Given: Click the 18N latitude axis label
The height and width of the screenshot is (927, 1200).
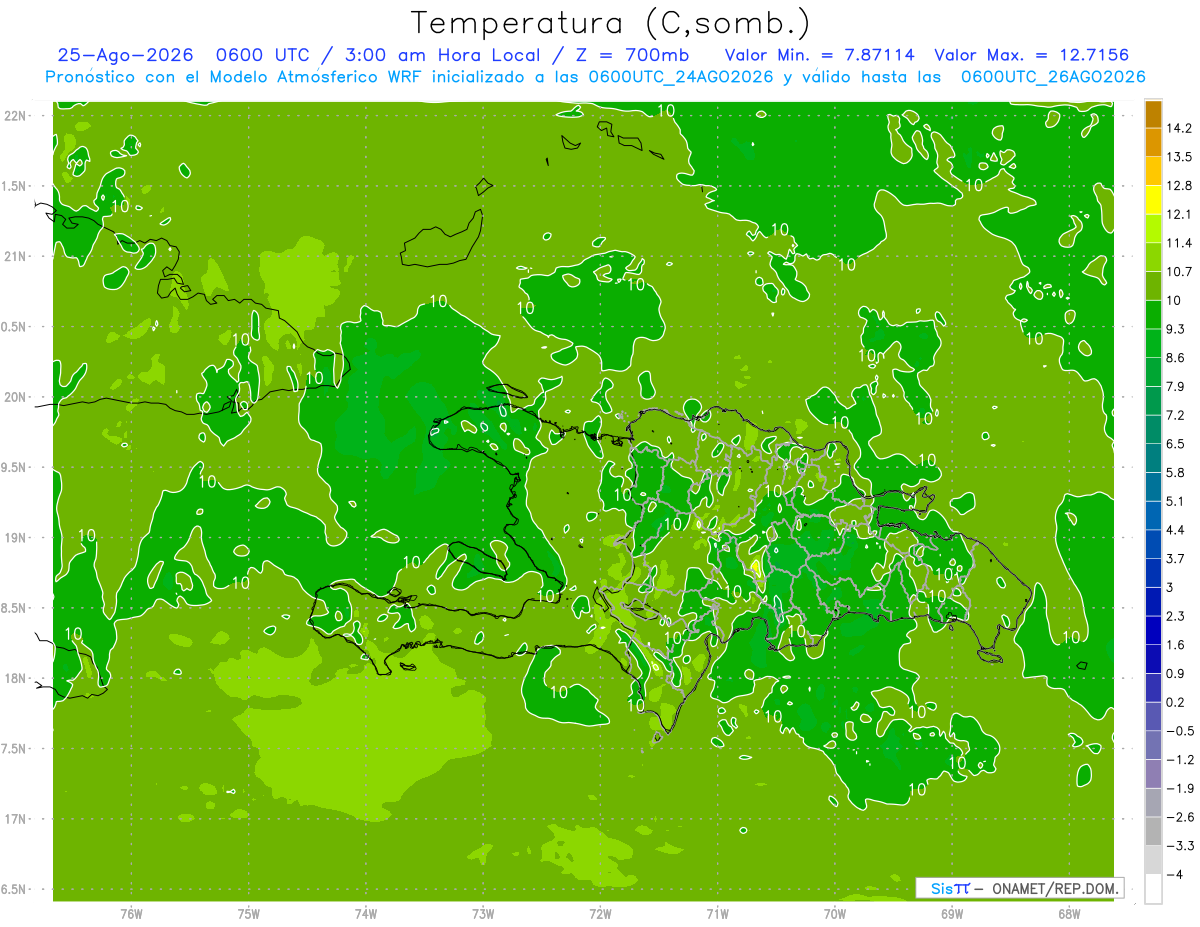Looking at the screenshot, I should point(17,678).
